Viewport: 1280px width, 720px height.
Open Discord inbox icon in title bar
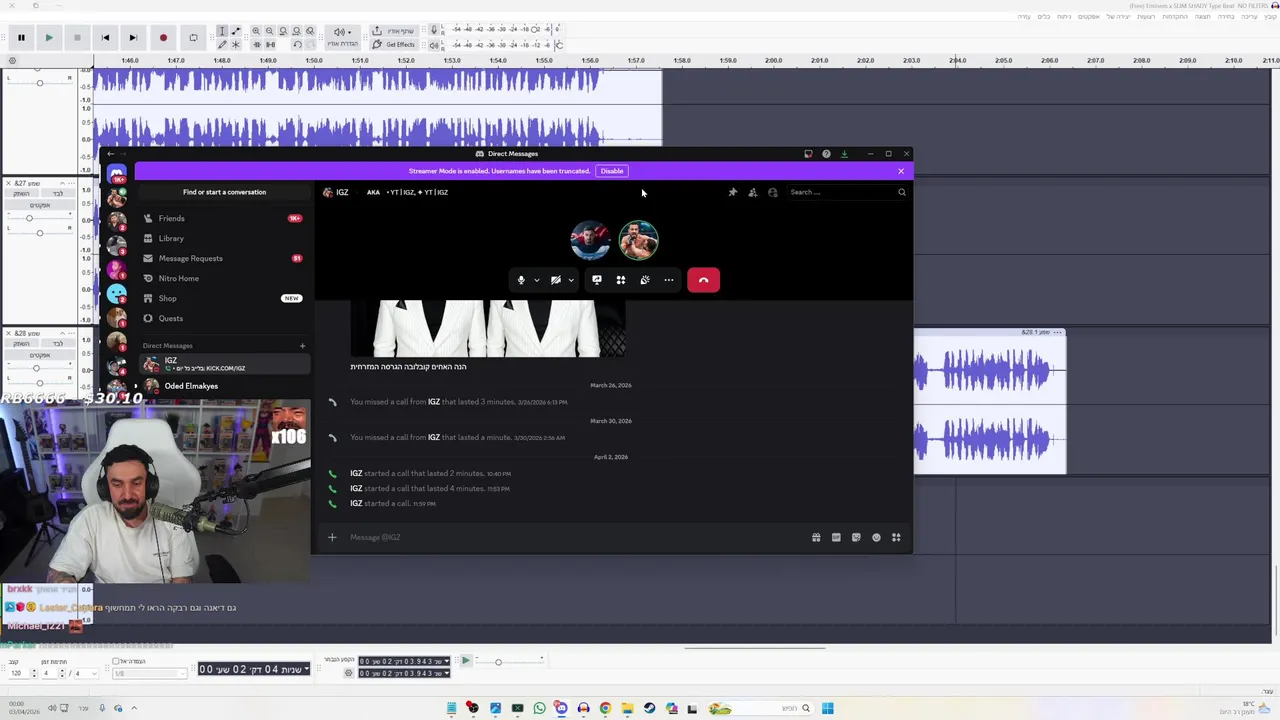pyautogui.click(x=808, y=154)
